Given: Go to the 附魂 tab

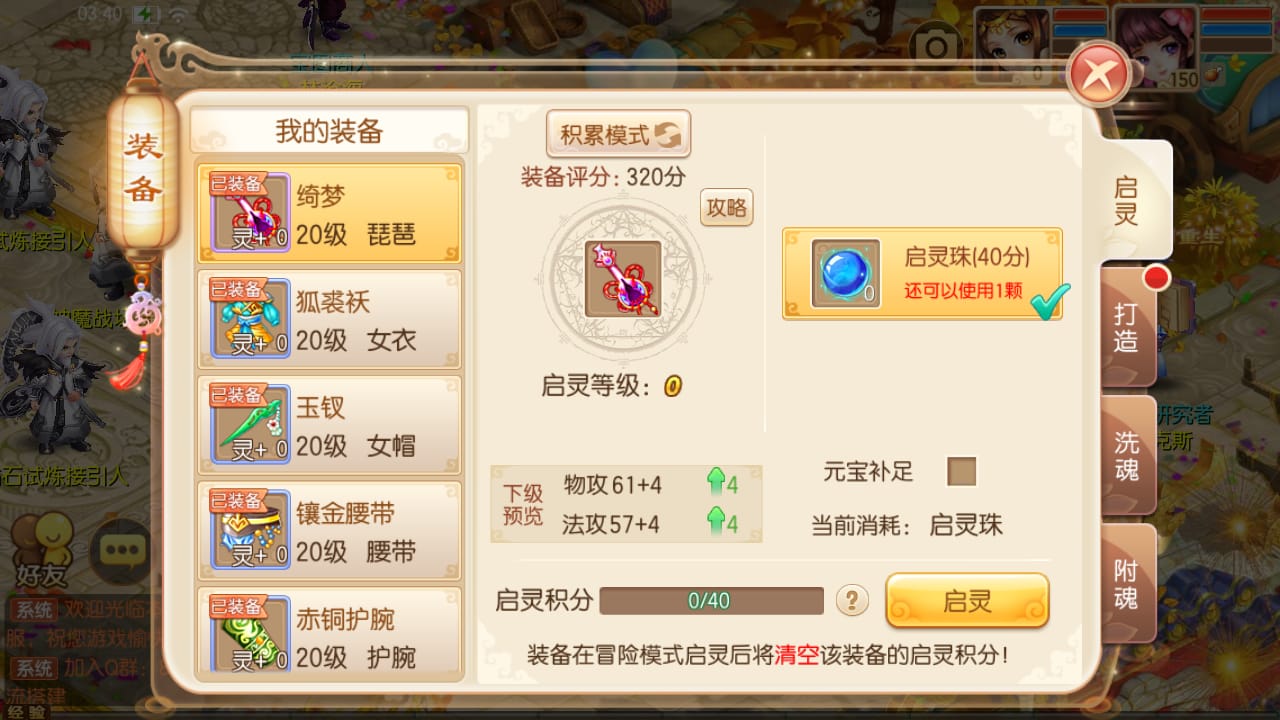Looking at the screenshot, I should tap(1127, 584).
